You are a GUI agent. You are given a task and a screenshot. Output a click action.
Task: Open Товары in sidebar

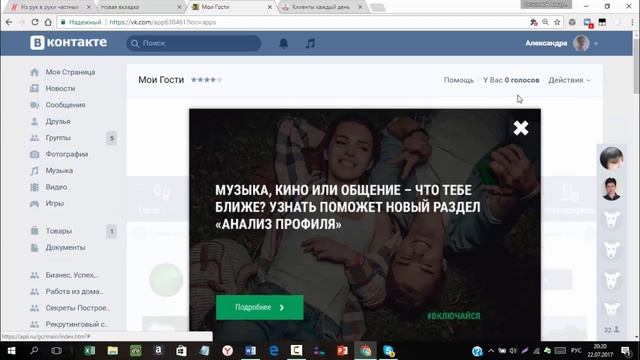coord(59,231)
